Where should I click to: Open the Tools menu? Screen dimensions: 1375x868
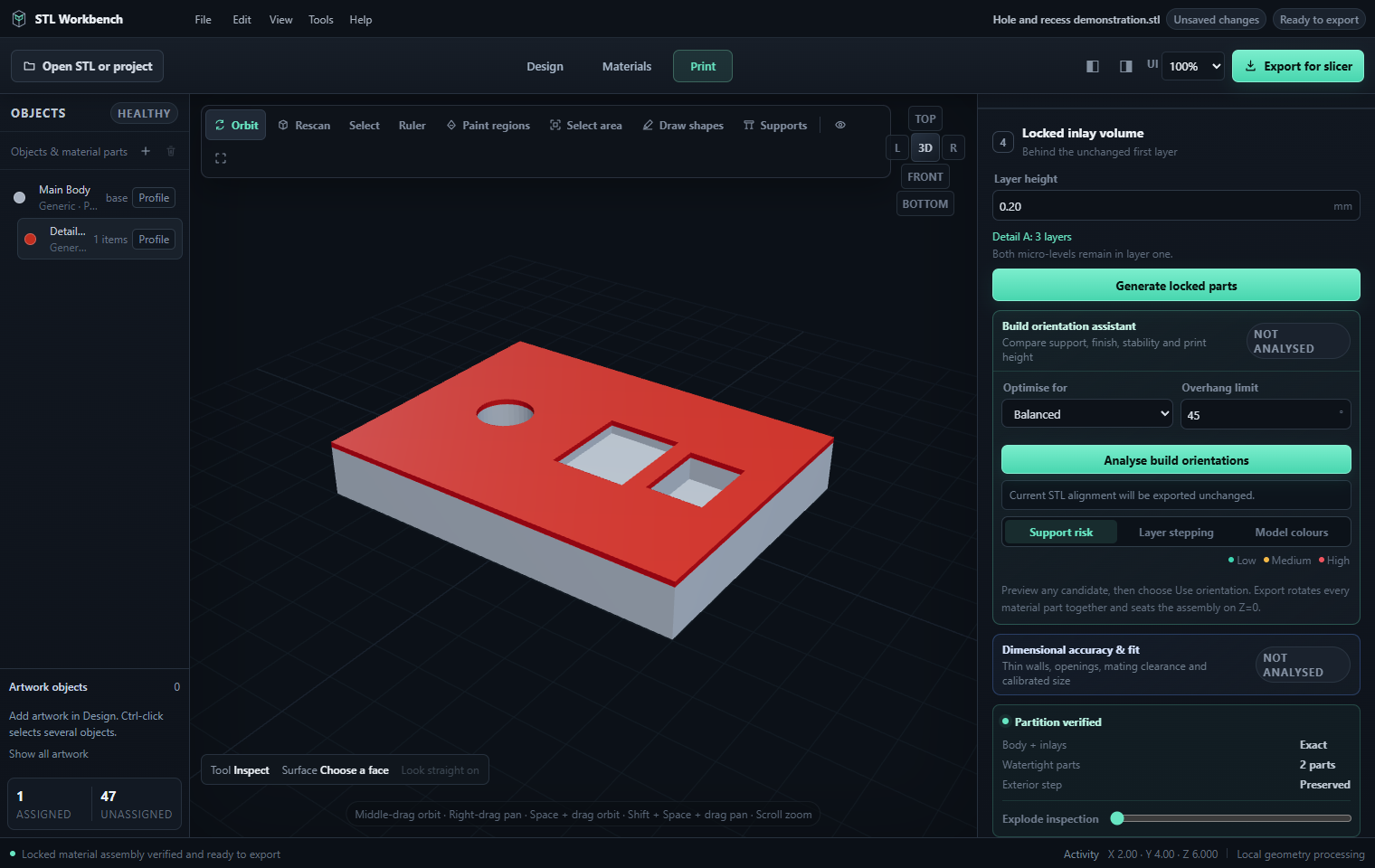(320, 19)
